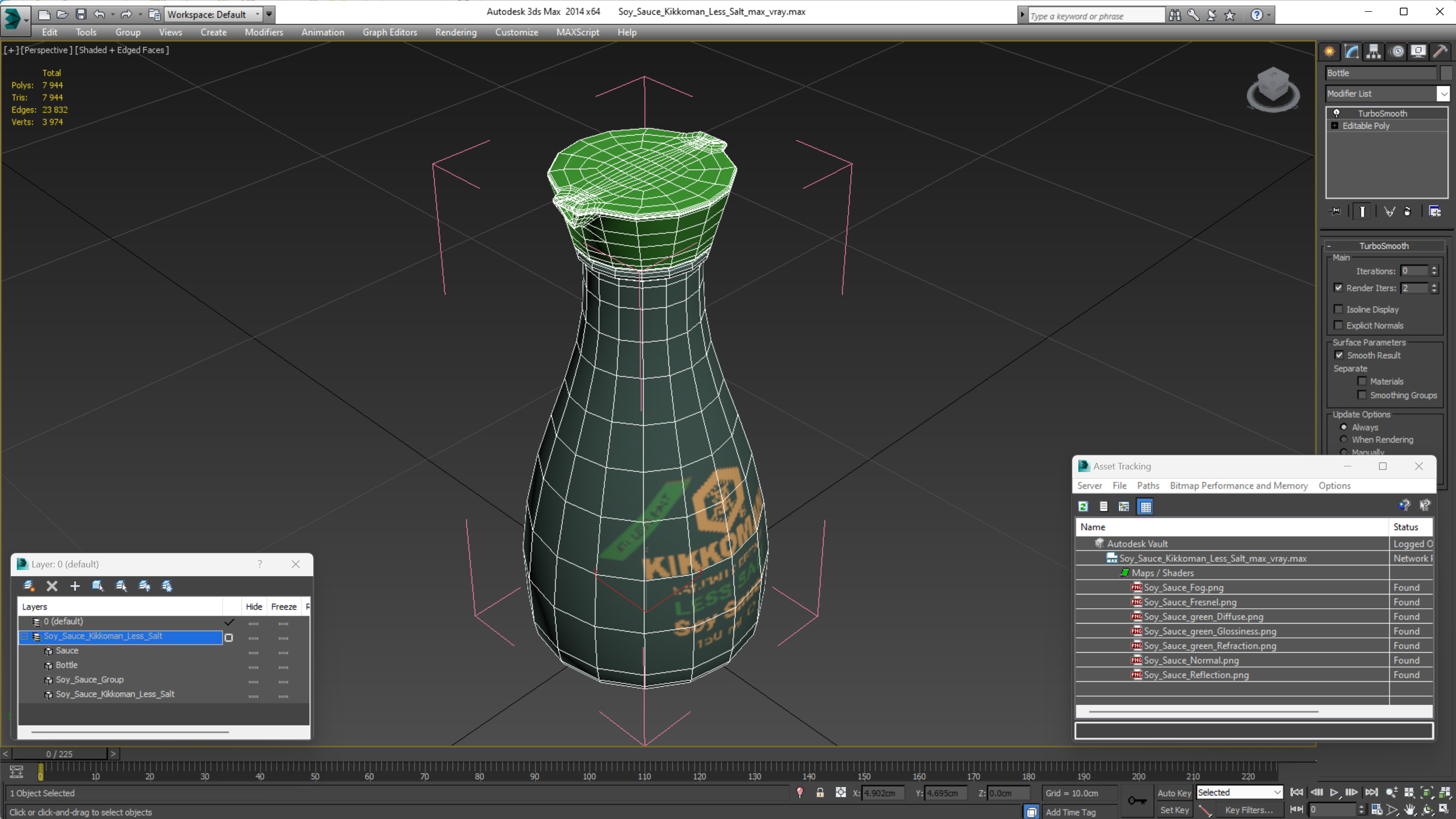
Task: Click the object color swatch beside Bottle
Action: click(1446, 73)
